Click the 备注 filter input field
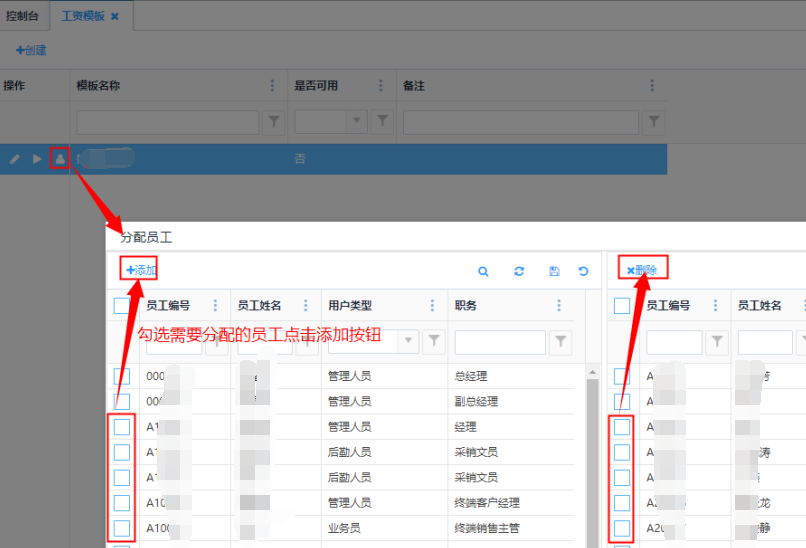Image resolution: width=806 pixels, height=548 pixels. [x=520, y=122]
